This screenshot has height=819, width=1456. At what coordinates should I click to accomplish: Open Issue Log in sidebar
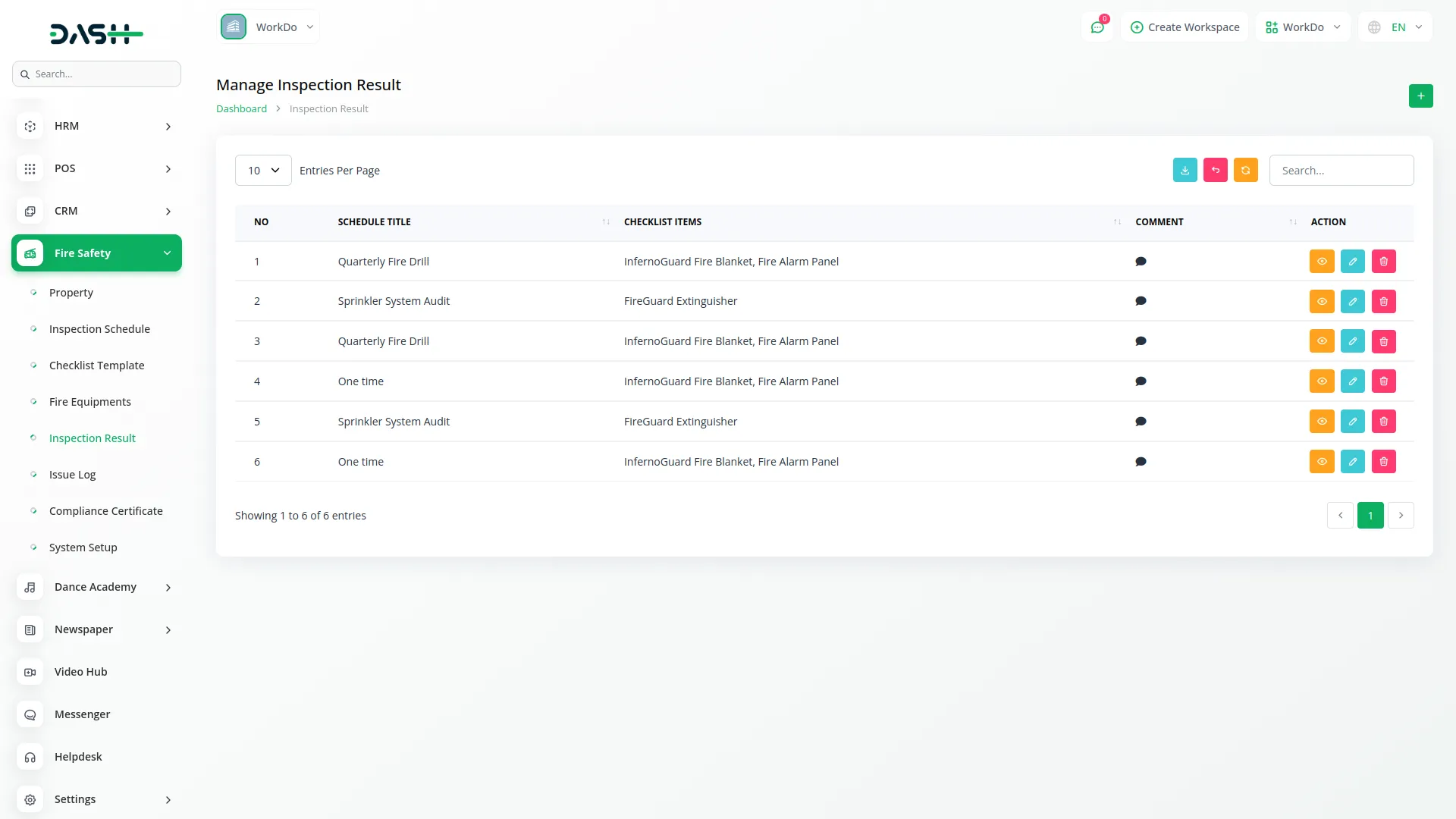(x=72, y=475)
